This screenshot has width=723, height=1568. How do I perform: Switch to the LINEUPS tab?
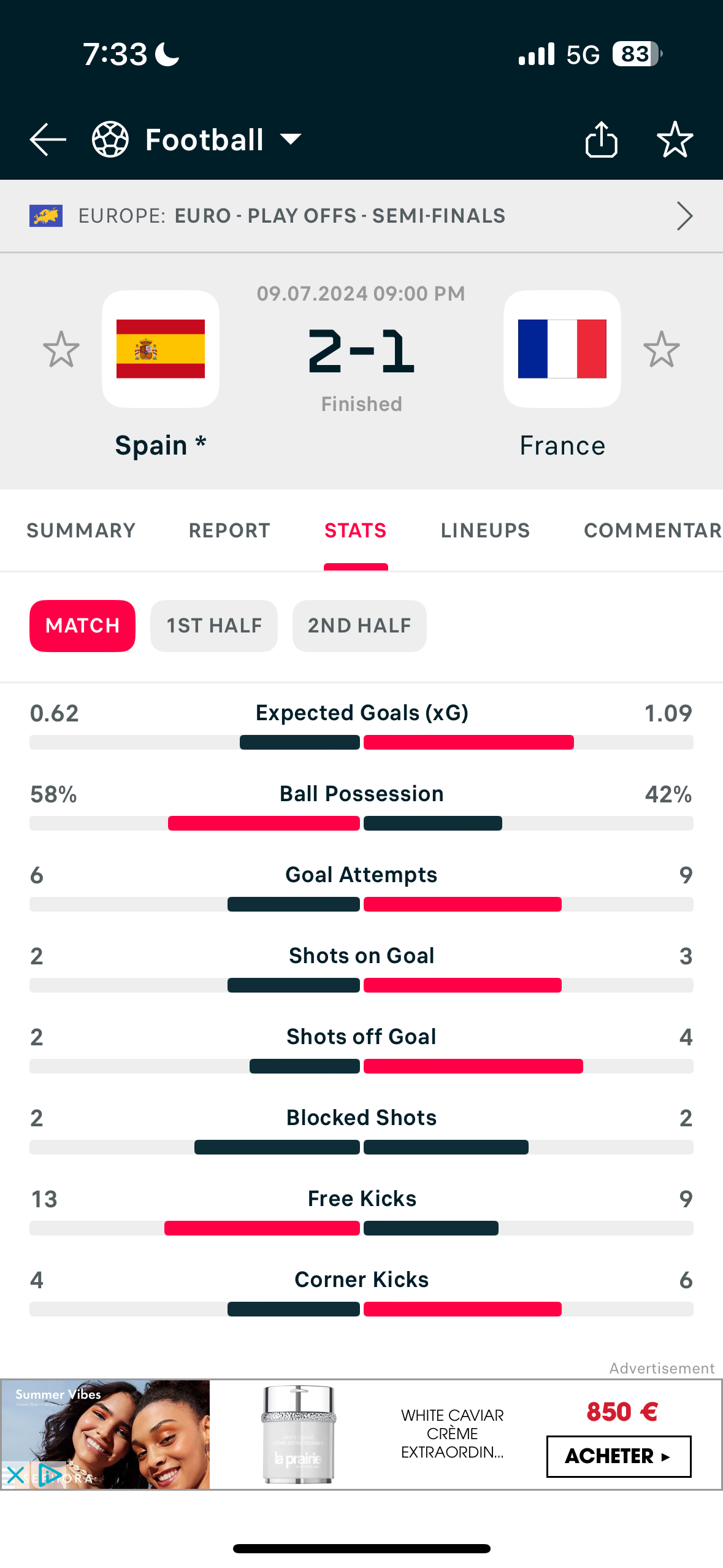click(x=485, y=531)
